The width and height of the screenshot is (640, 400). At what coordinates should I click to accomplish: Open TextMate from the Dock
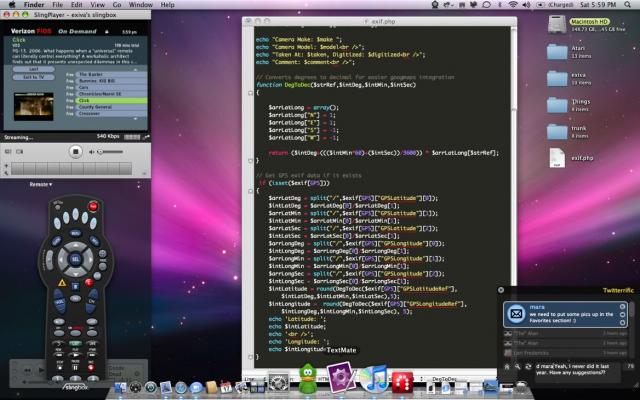click(341, 378)
